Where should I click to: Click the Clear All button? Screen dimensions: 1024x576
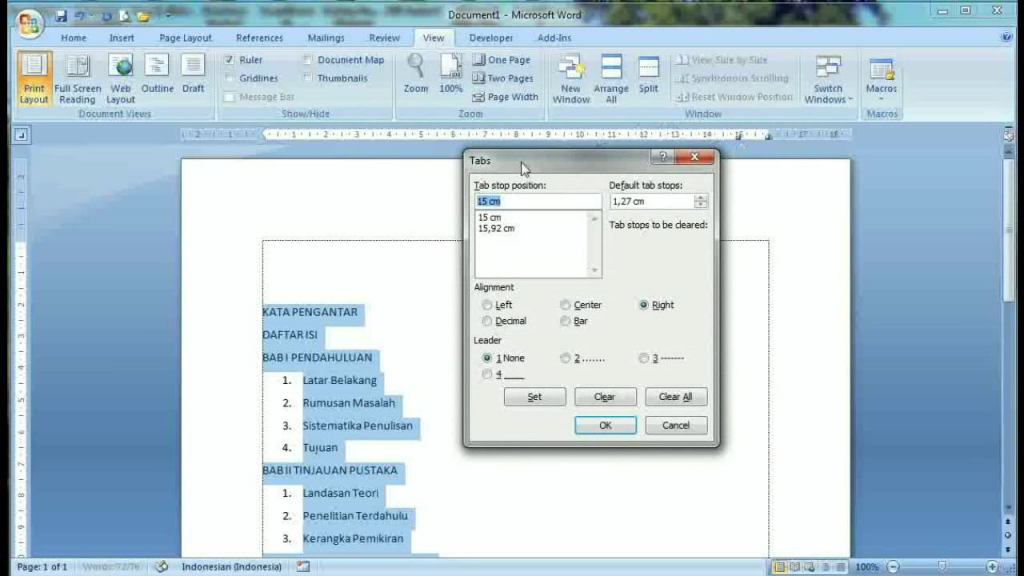[675, 396]
